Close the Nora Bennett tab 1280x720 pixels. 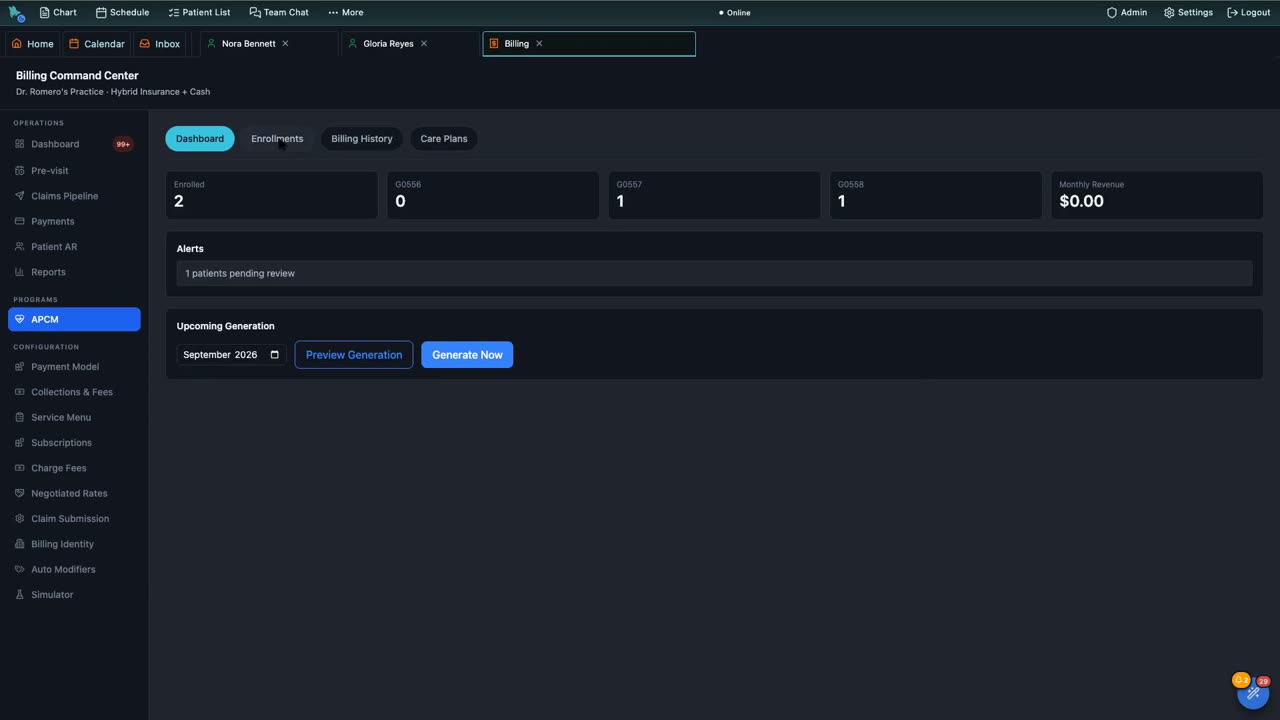pyautogui.click(x=285, y=44)
